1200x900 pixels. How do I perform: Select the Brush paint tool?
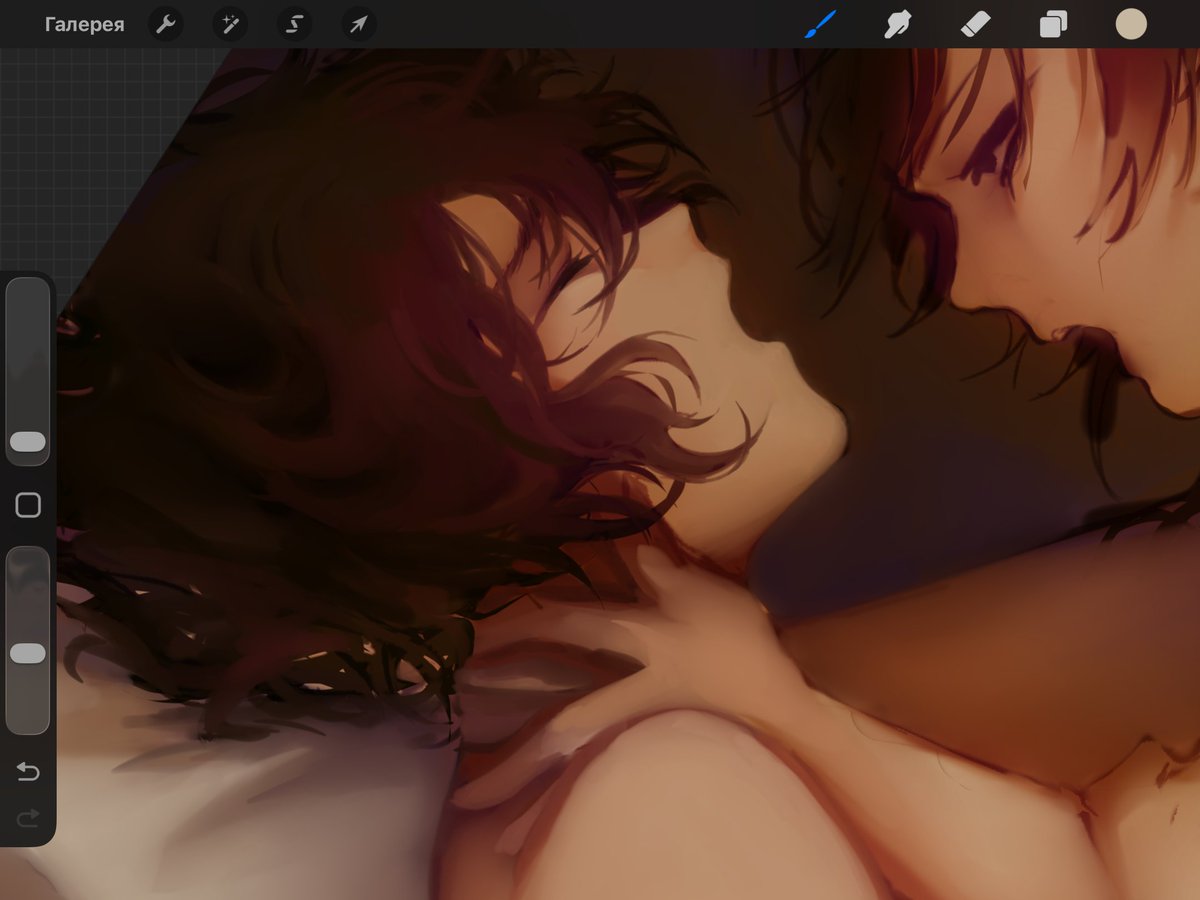(820, 24)
